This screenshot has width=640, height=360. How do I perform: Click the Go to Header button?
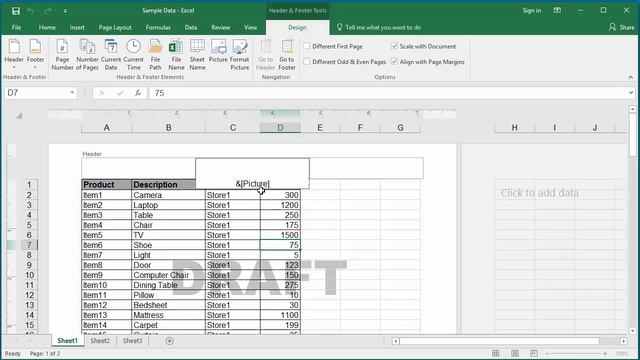tap(266, 54)
